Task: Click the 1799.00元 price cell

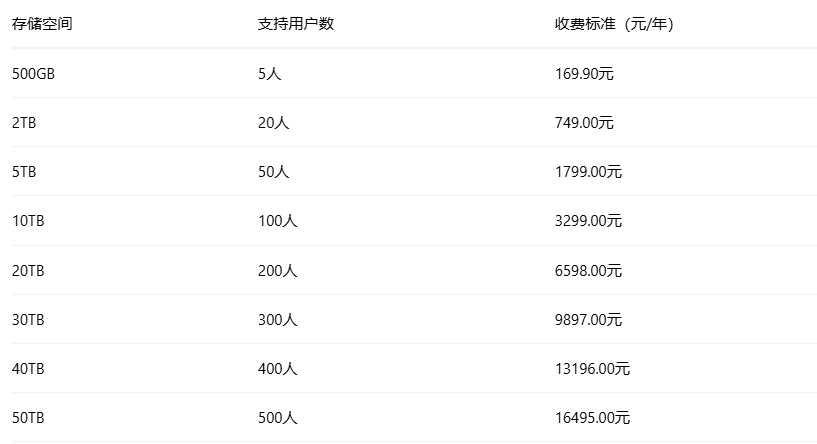Action: 588,172
